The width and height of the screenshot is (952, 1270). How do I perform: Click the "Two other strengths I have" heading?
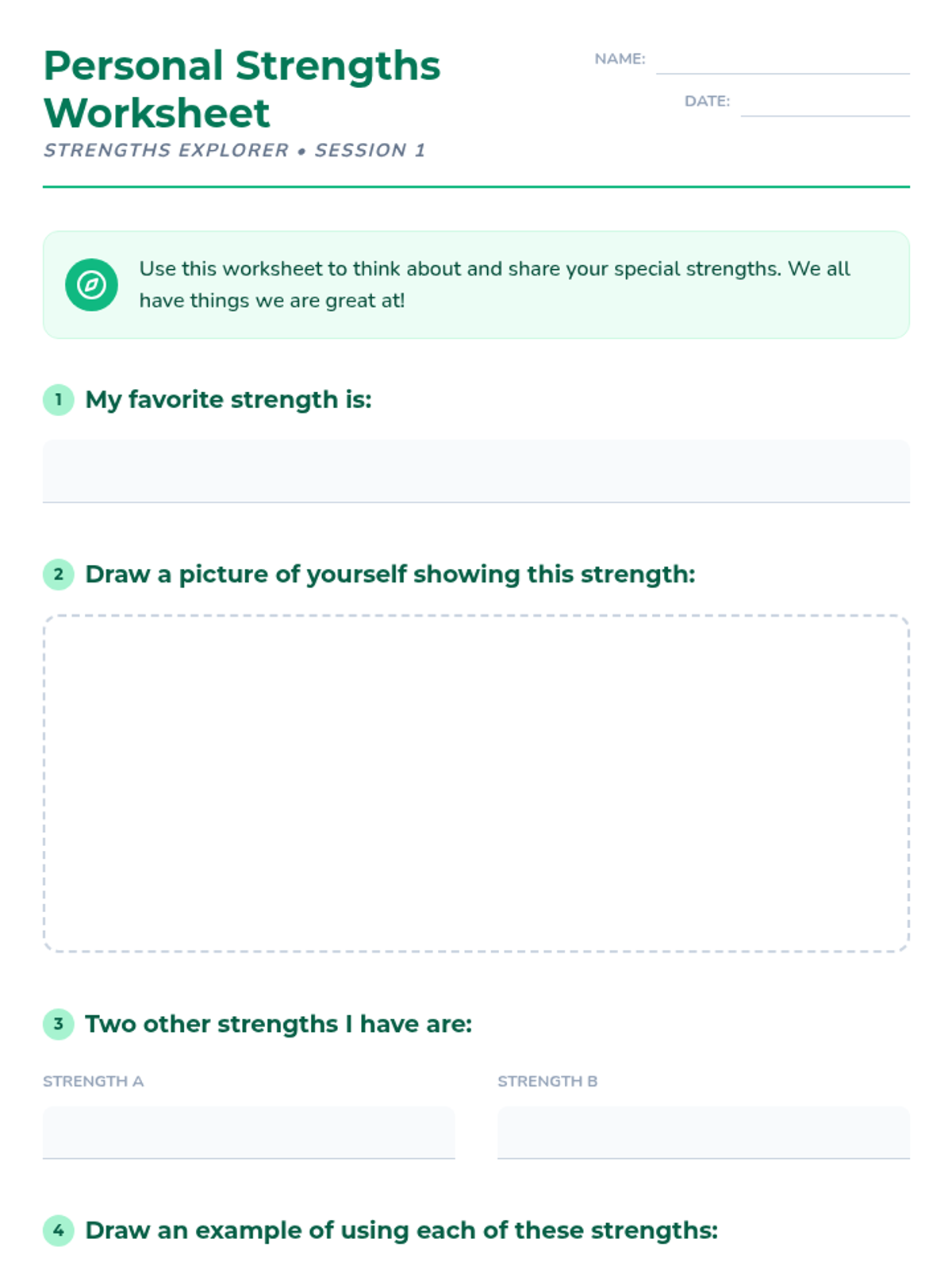[x=278, y=1024]
